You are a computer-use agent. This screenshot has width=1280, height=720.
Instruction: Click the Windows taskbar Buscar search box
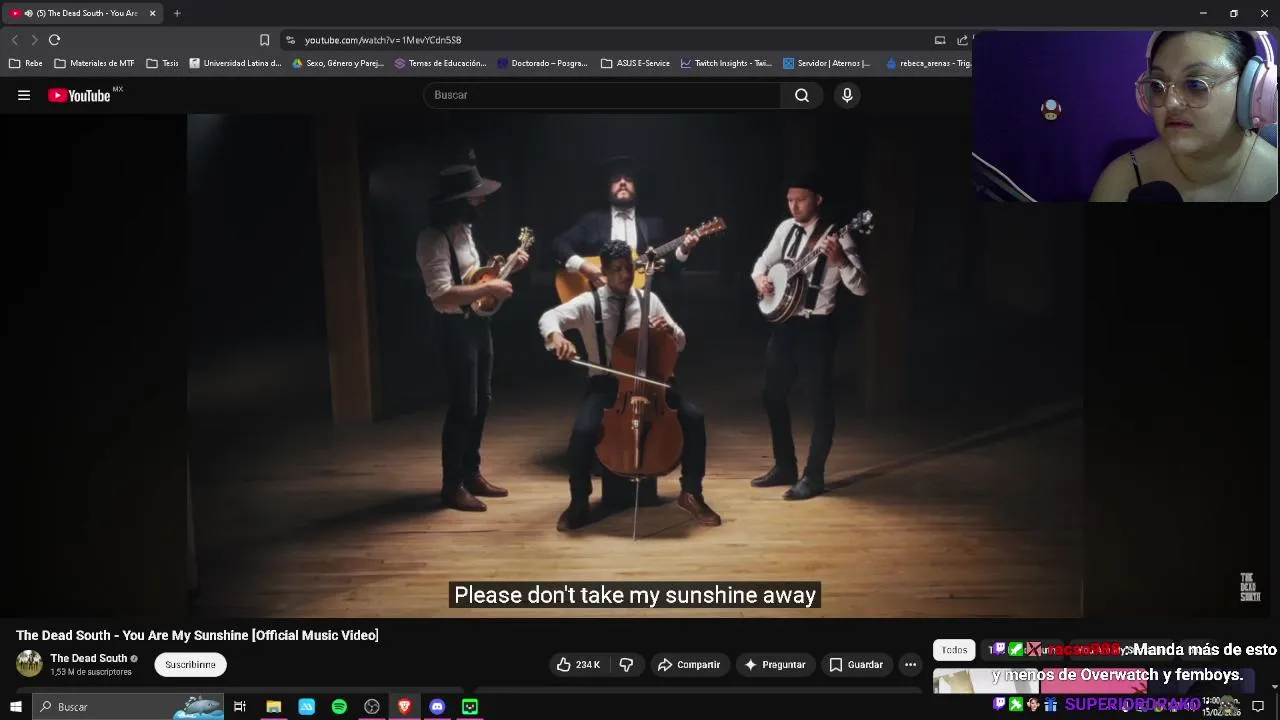128,707
